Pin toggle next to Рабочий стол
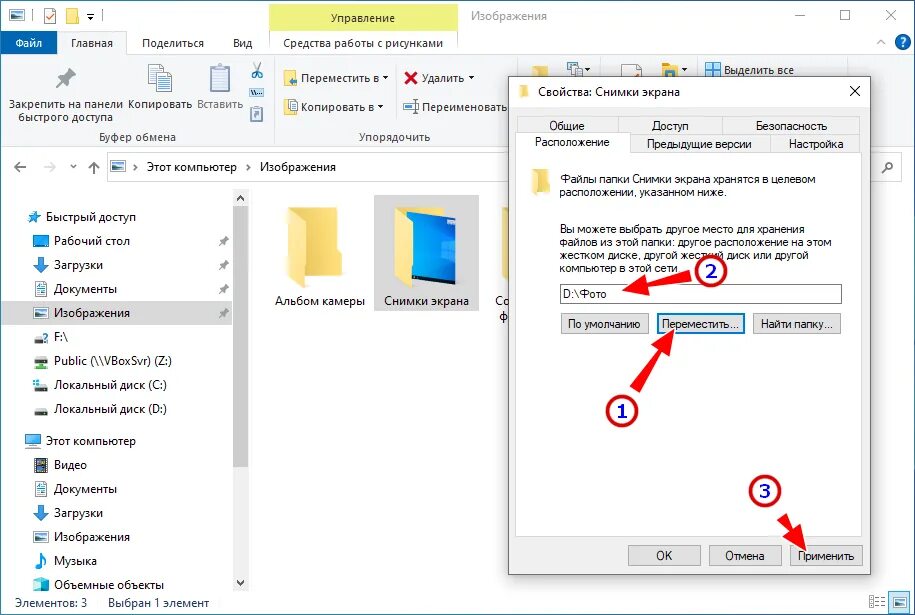This screenshot has width=915, height=615. coord(223,241)
